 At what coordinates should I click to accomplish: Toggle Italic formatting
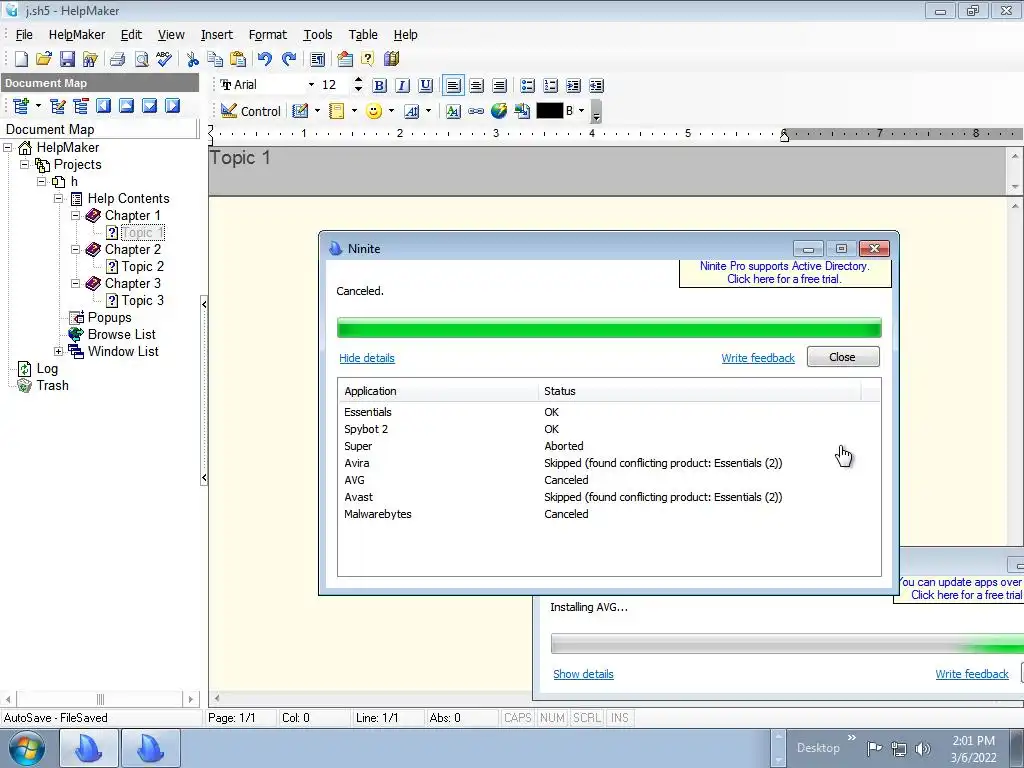pos(402,86)
